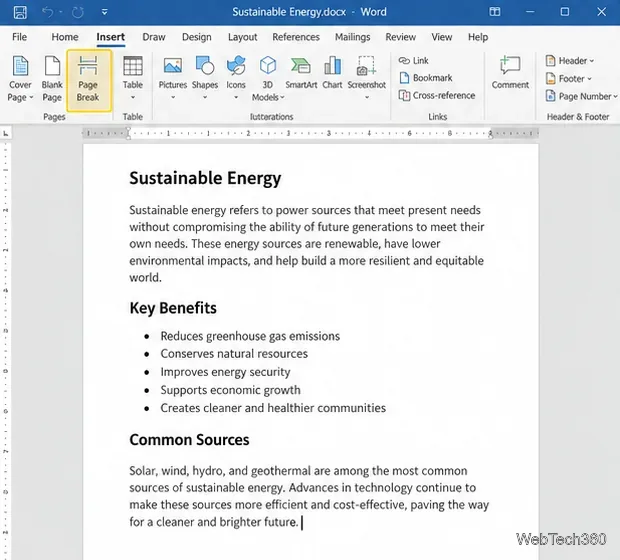
Task: Click bullet 'Improves energy security'
Action: [225, 372]
